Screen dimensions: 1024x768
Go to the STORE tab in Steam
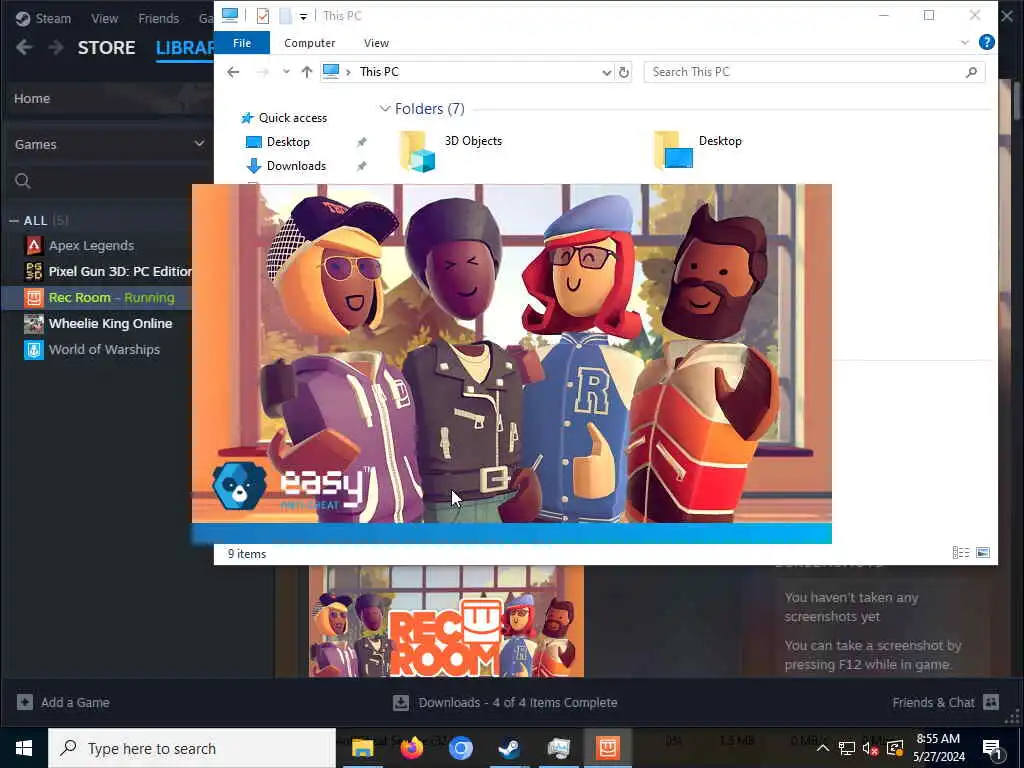[106, 48]
